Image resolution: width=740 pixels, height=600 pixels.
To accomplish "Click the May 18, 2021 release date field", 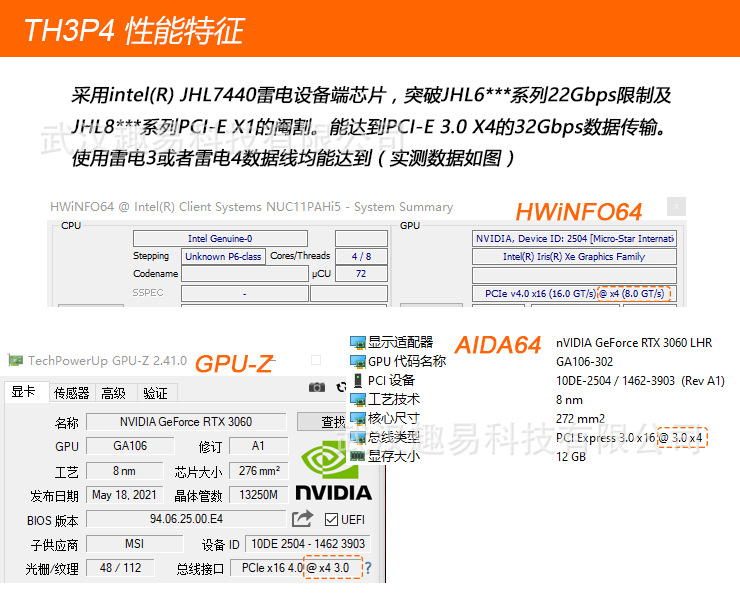I will point(125,495).
